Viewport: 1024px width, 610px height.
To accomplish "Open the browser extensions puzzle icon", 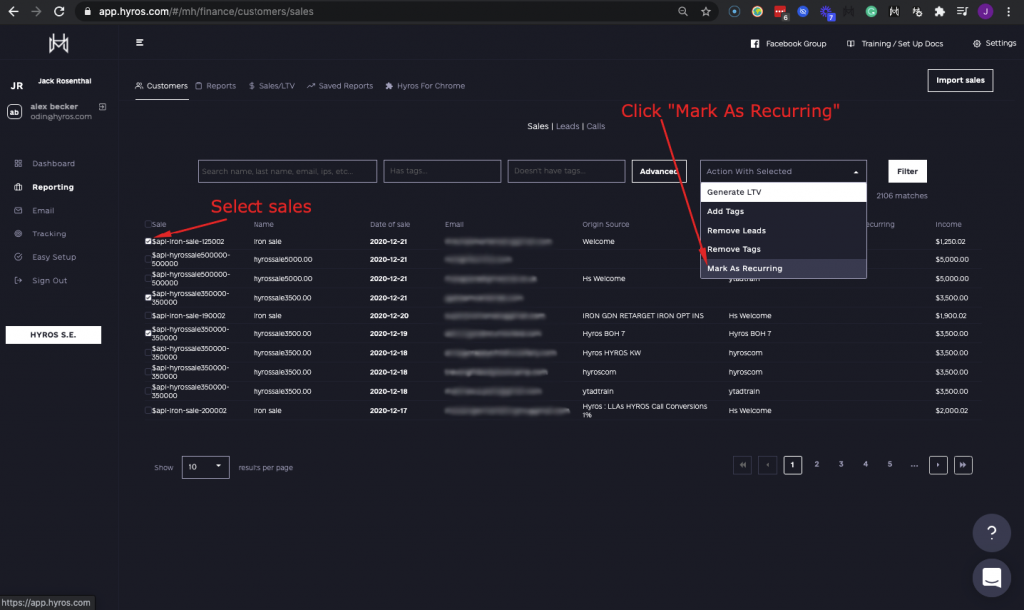I will [939, 11].
